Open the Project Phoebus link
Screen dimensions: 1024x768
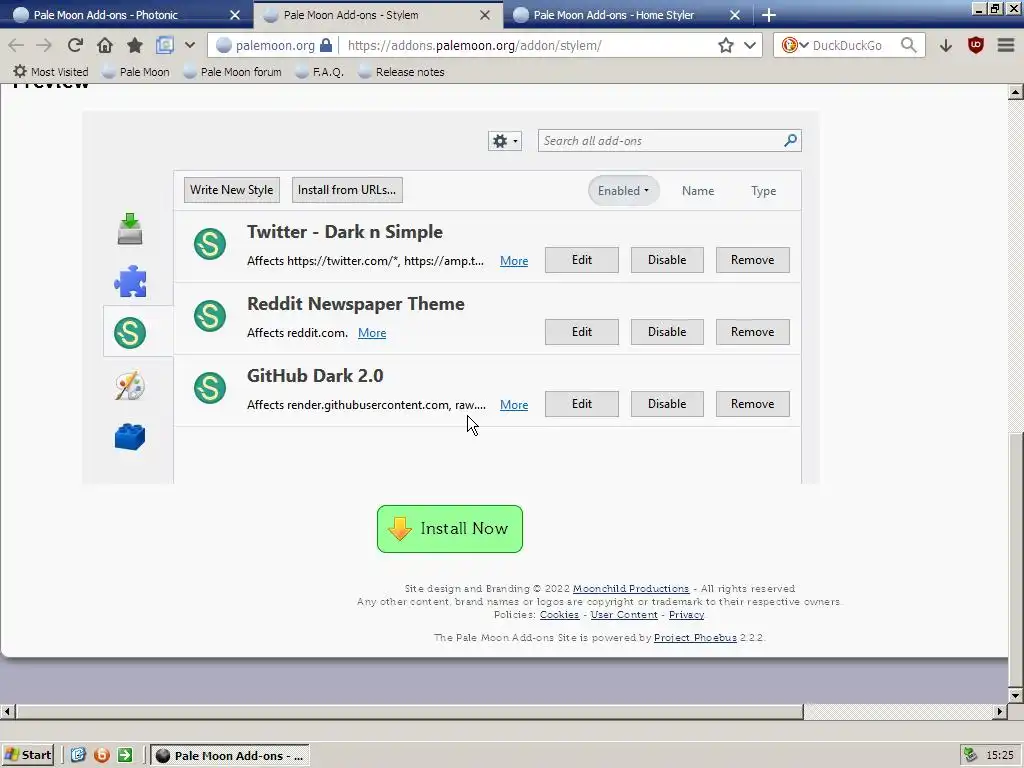695,637
